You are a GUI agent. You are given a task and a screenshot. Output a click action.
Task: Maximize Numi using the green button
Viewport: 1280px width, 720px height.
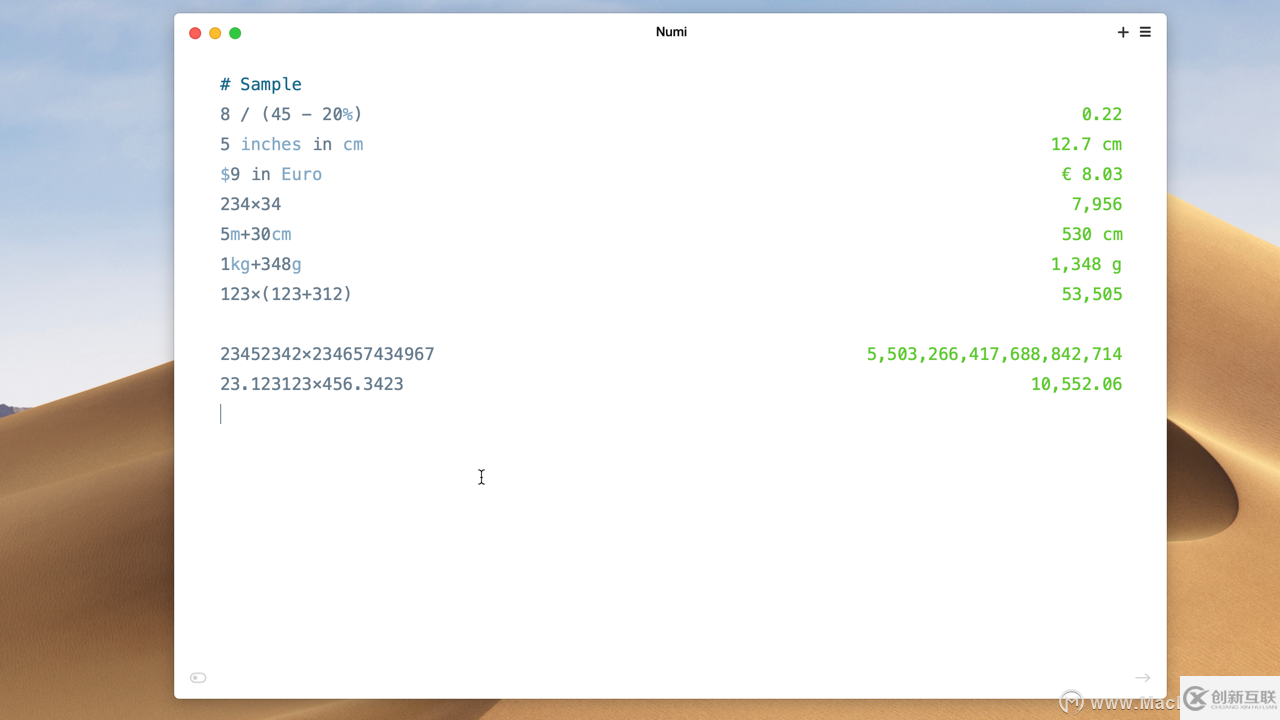pos(235,33)
